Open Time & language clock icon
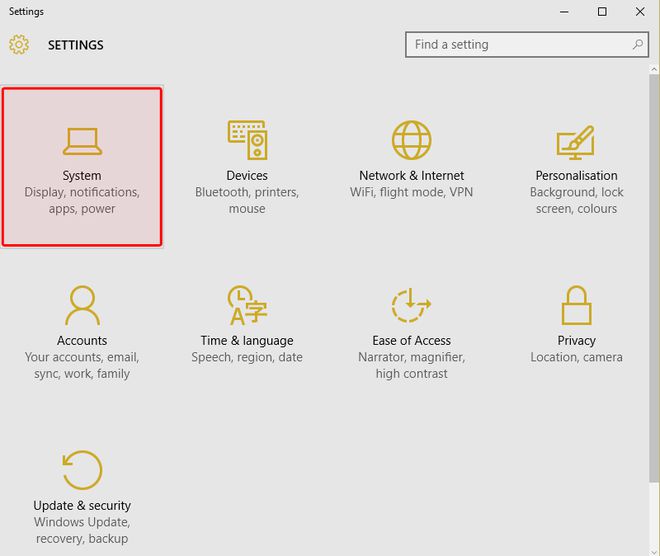 248,306
